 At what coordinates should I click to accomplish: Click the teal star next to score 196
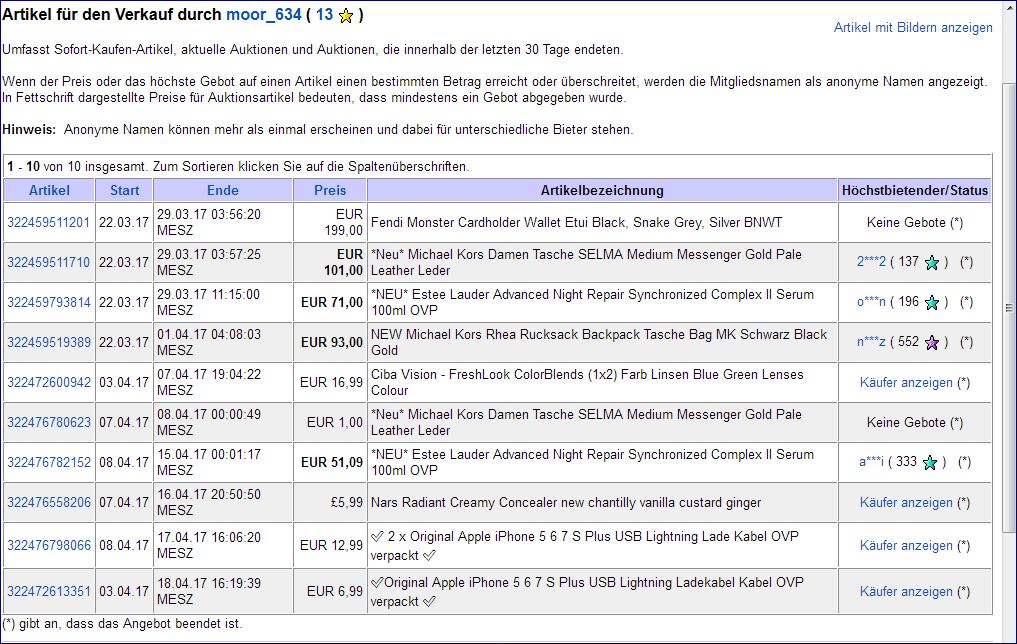pyautogui.click(x=932, y=303)
